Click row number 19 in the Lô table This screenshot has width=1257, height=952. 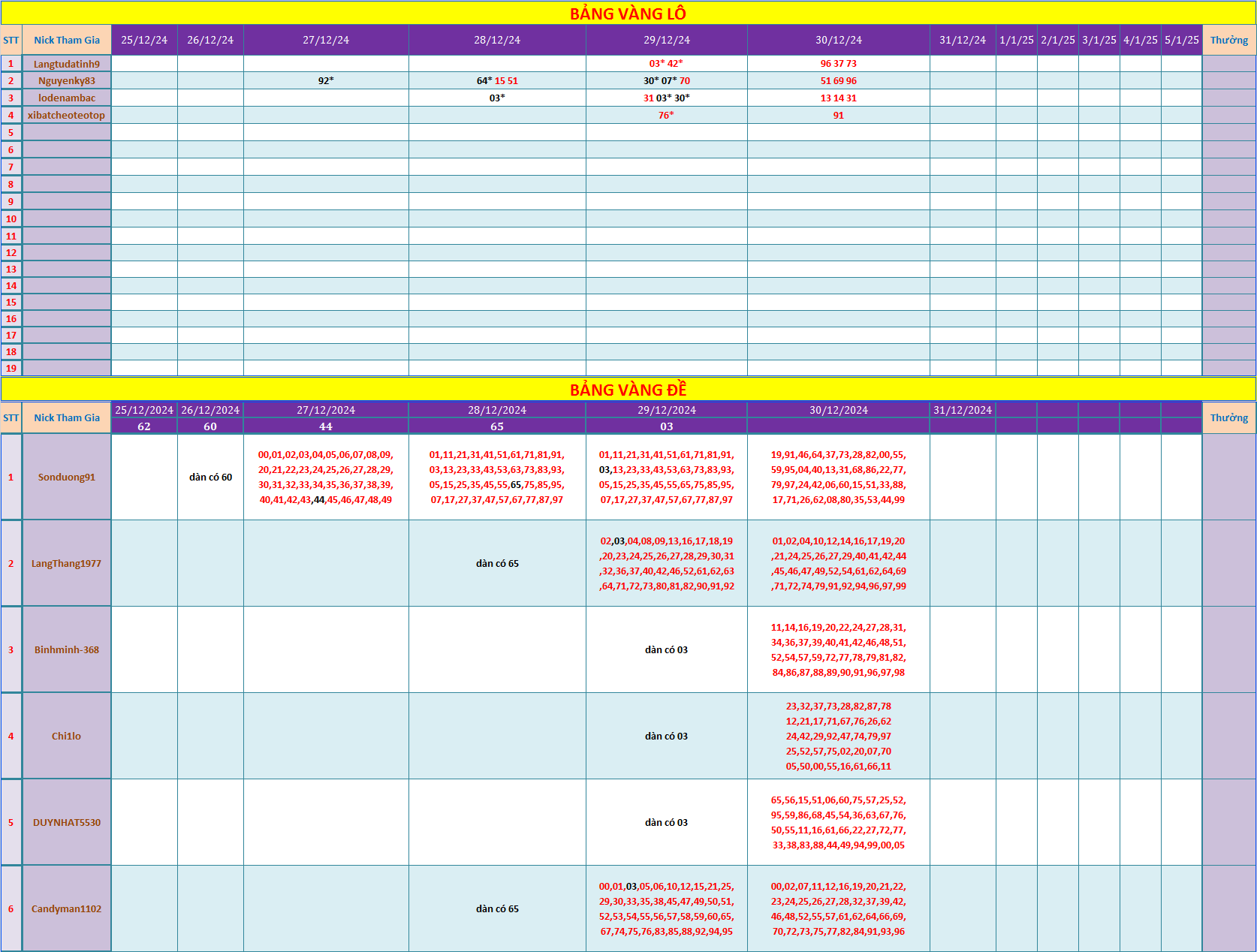point(11,368)
